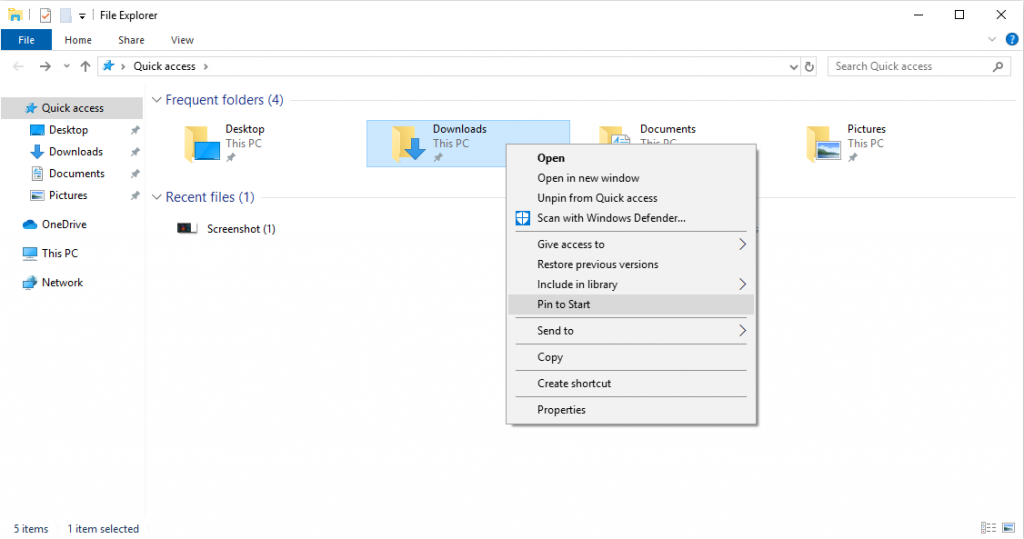Click the Recent files (1) heading

pos(210,197)
